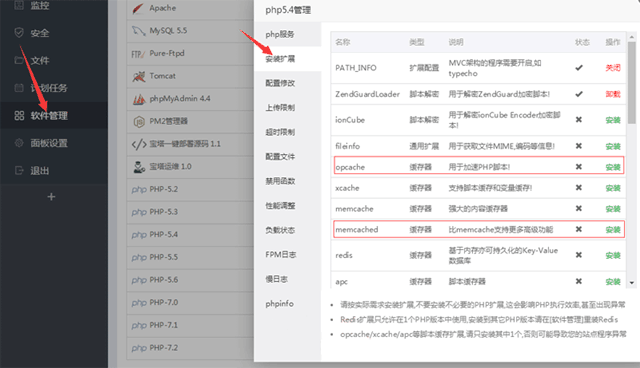The image size is (640, 368).
Task: Click the Apache software row label
Action: point(162,8)
